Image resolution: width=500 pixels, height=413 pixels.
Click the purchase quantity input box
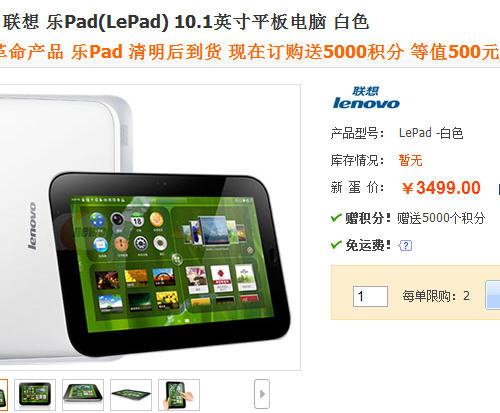tap(370, 296)
